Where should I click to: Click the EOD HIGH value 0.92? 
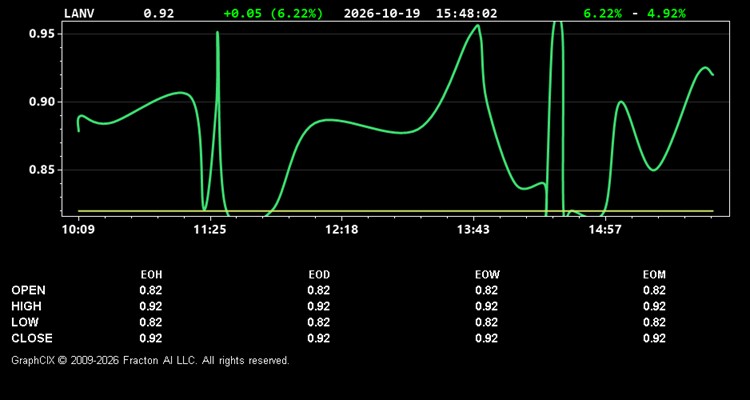[x=319, y=306]
